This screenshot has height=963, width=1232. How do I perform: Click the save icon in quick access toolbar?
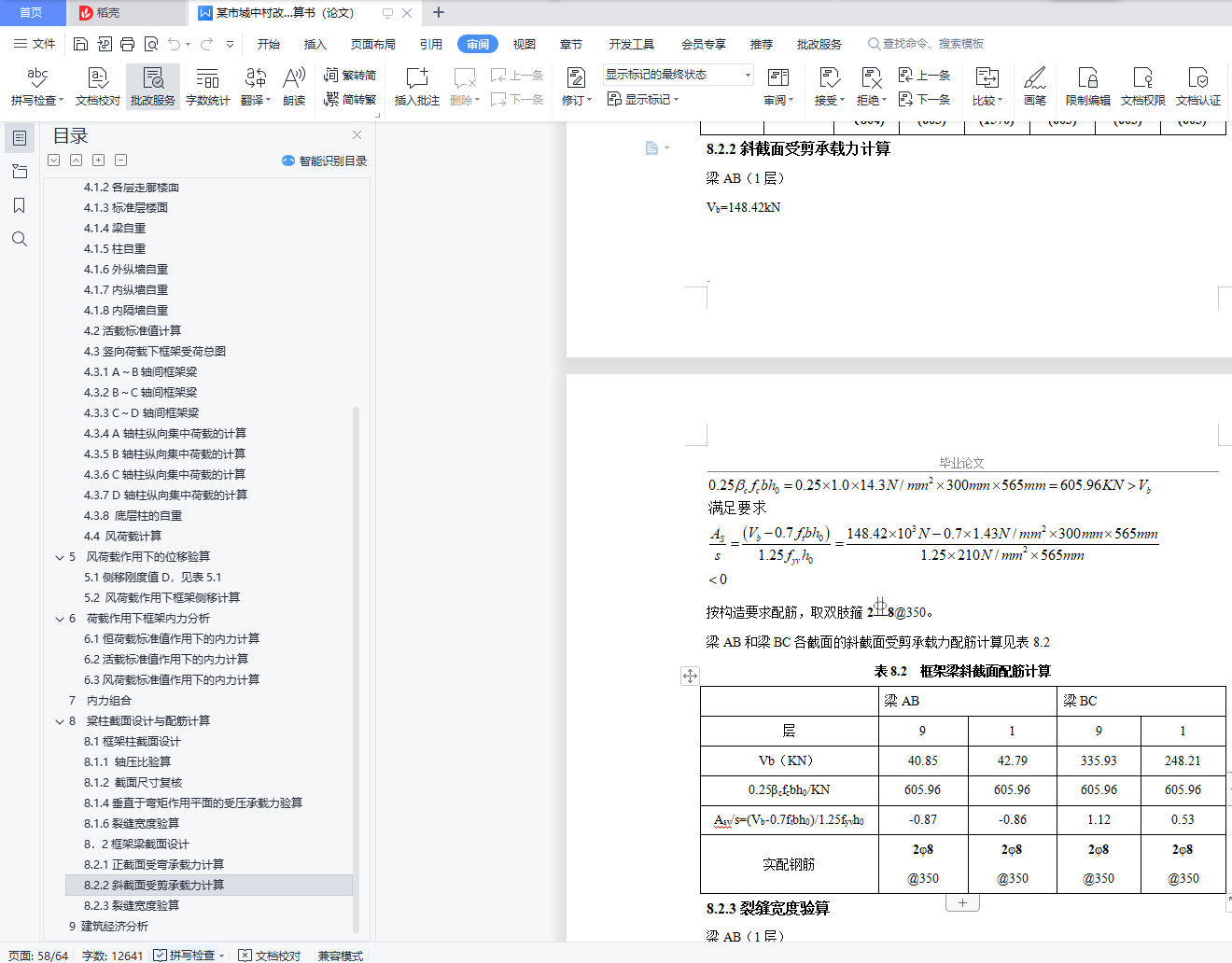click(x=80, y=44)
